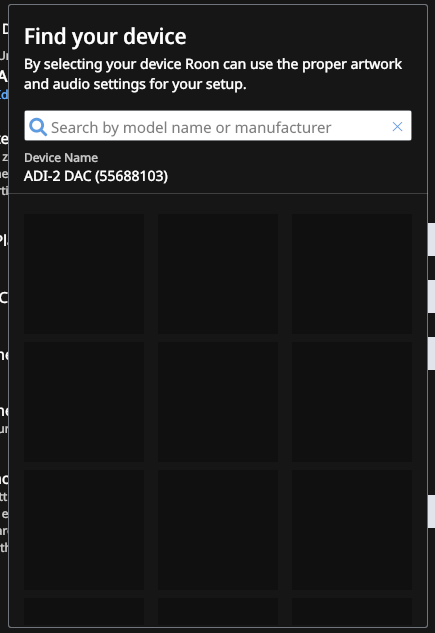Click the blue link text behind the dialog's left edge

click(x=4, y=94)
